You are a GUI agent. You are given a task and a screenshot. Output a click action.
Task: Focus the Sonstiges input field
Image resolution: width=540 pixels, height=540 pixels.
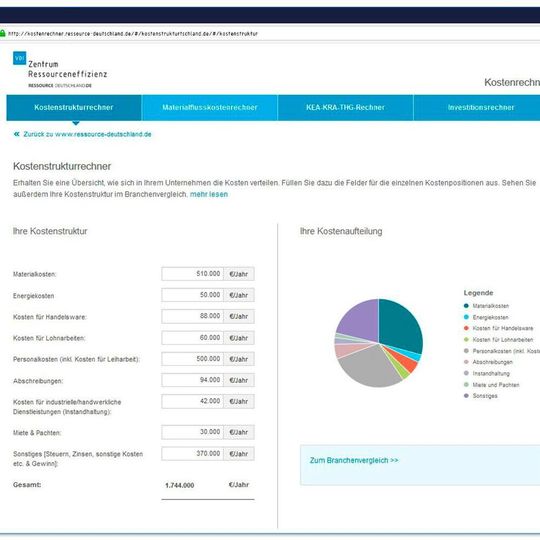pyautogui.click(x=193, y=454)
